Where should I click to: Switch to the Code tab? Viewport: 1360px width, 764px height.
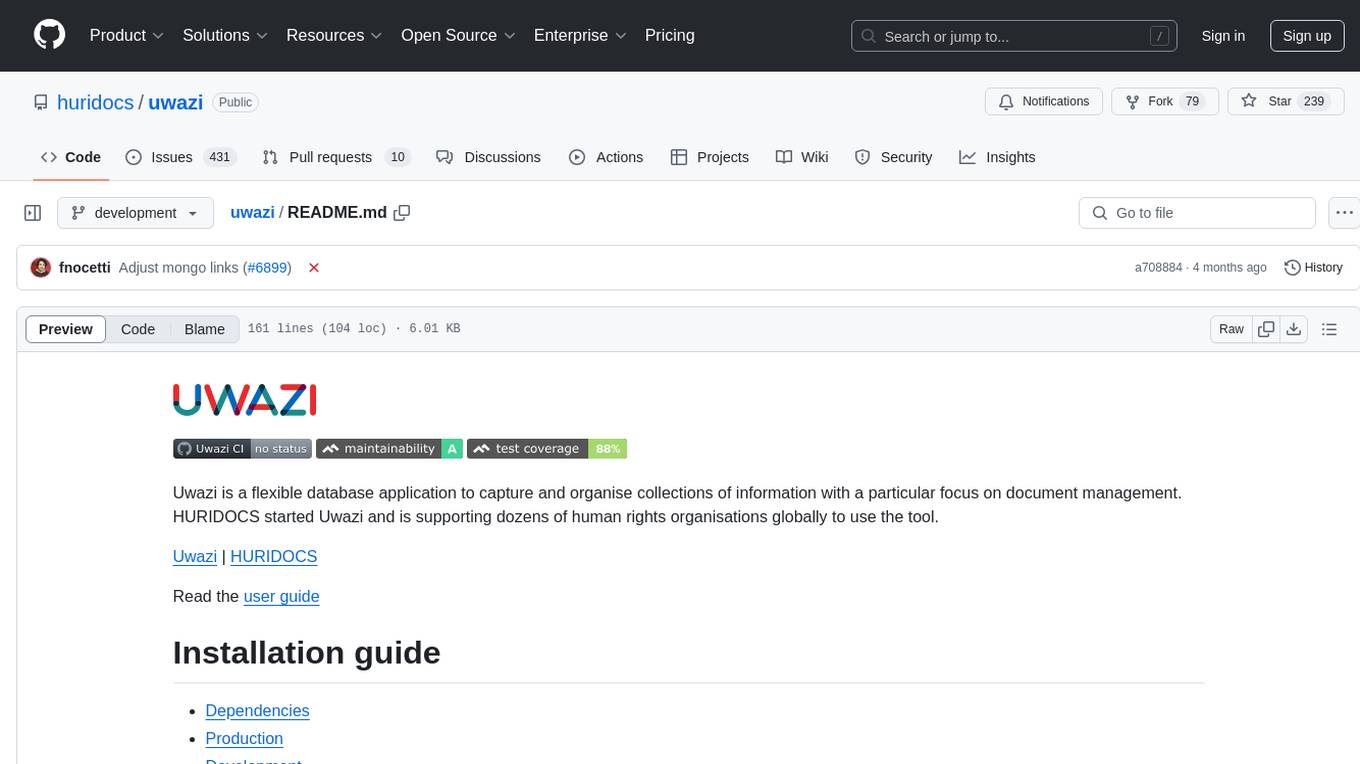tap(71, 157)
